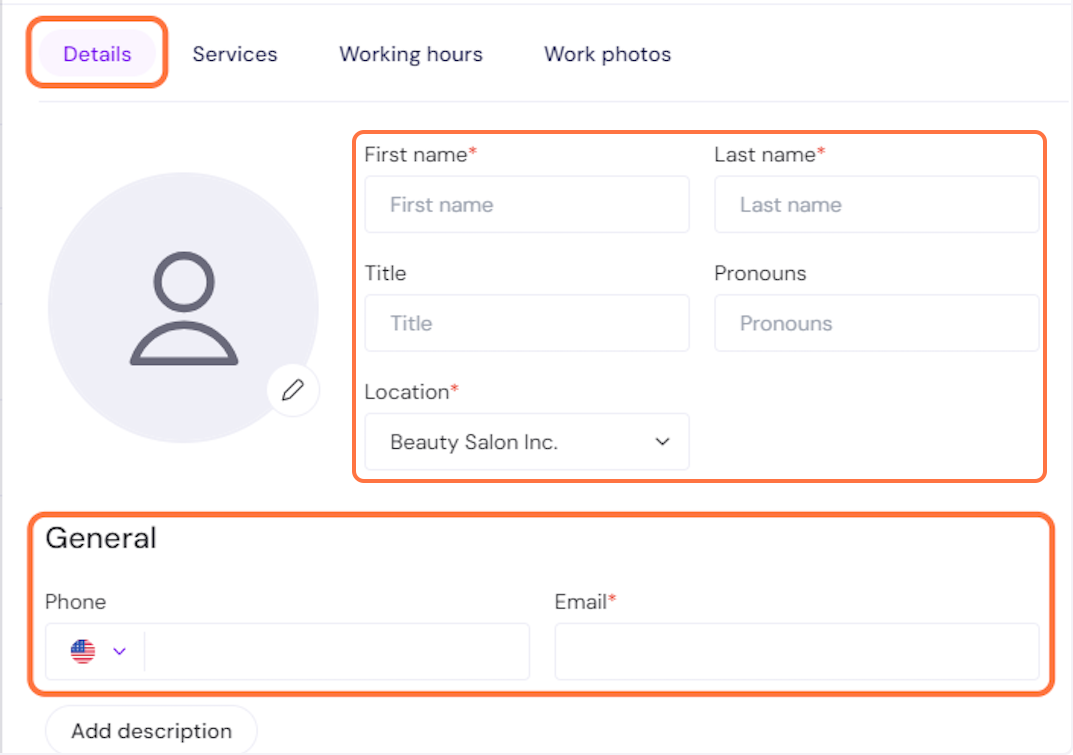Focus the Phone number input area
1073x755 pixels.
336,651
